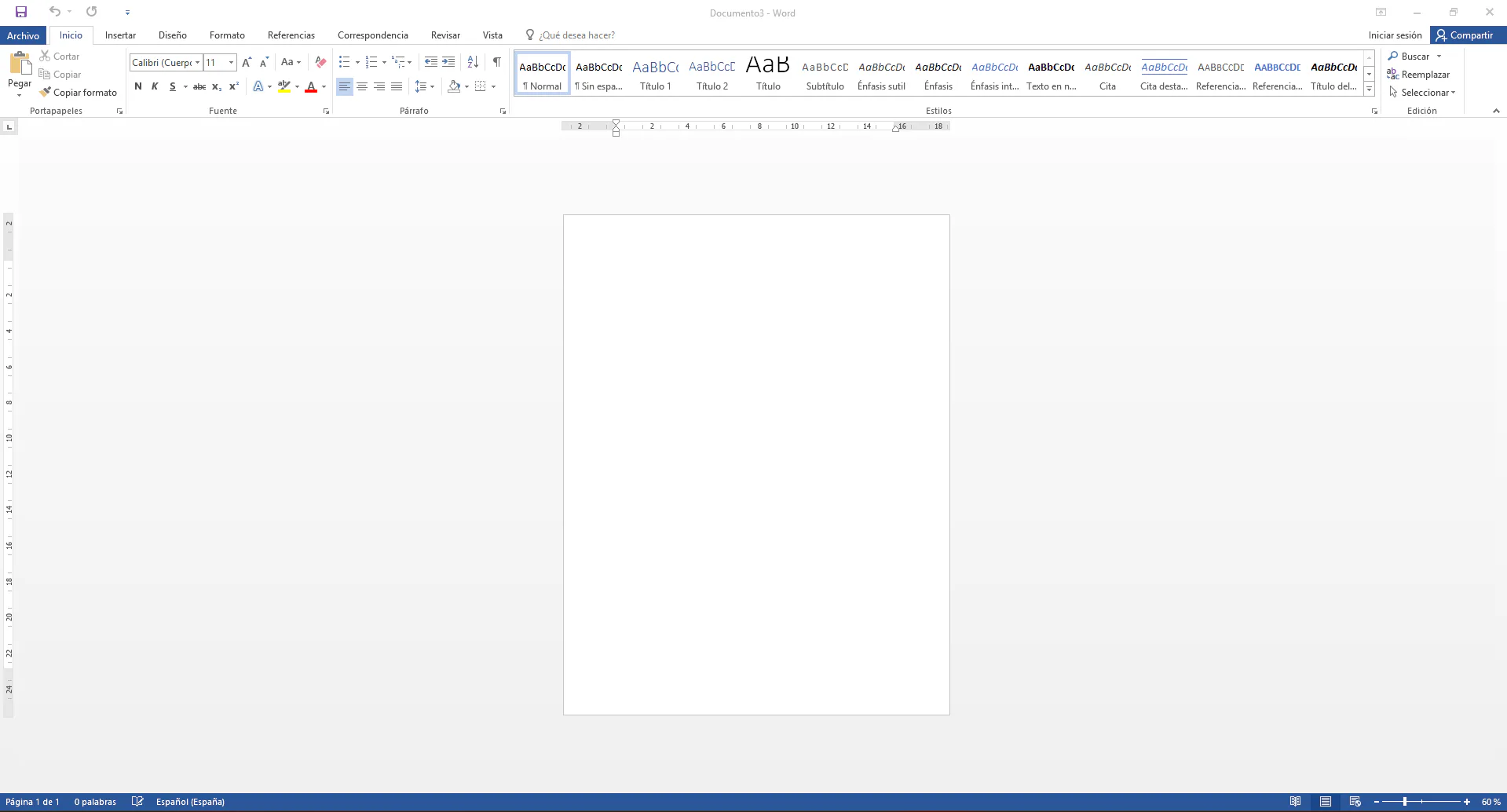The height and width of the screenshot is (812, 1507).
Task: Open the Referencias tab
Action: click(x=291, y=35)
